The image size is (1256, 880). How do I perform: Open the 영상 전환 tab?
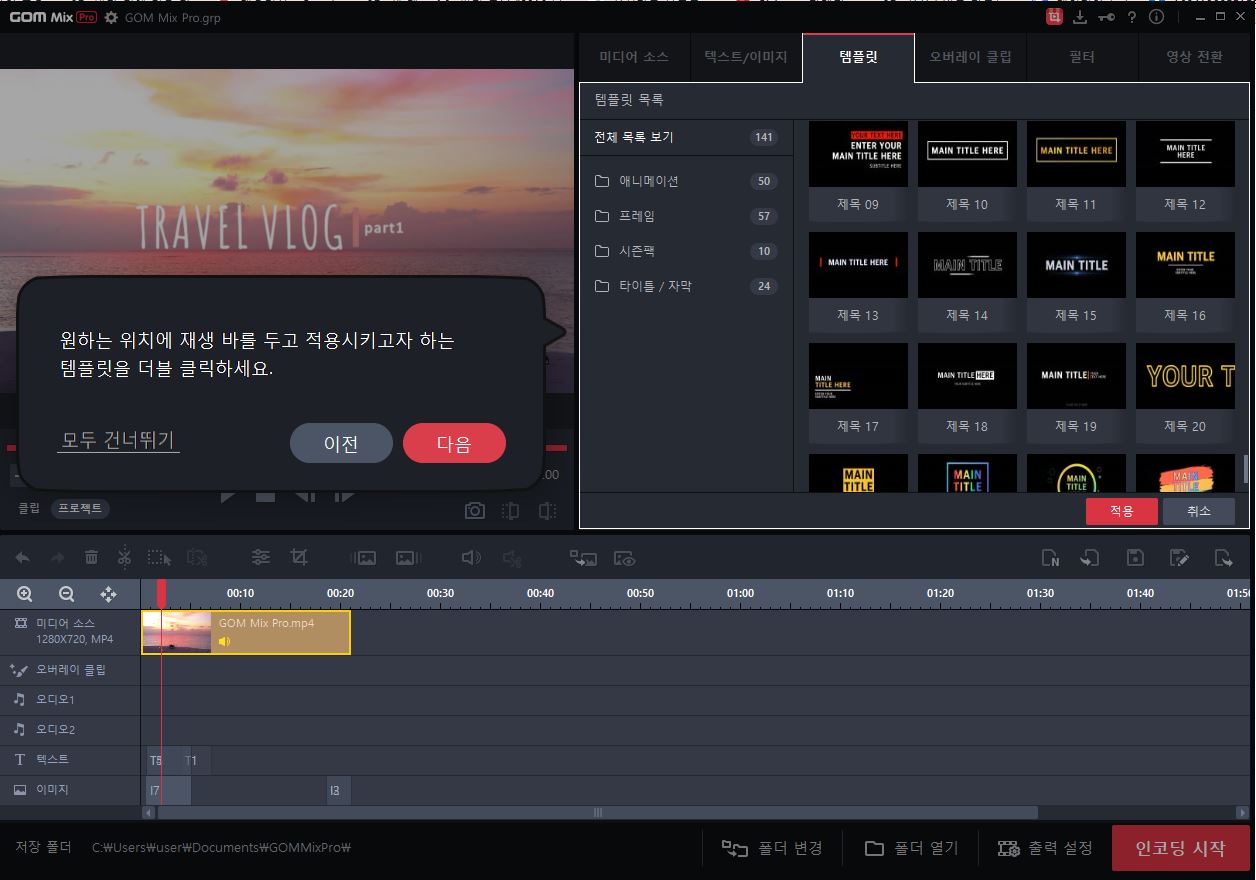(1194, 57)
